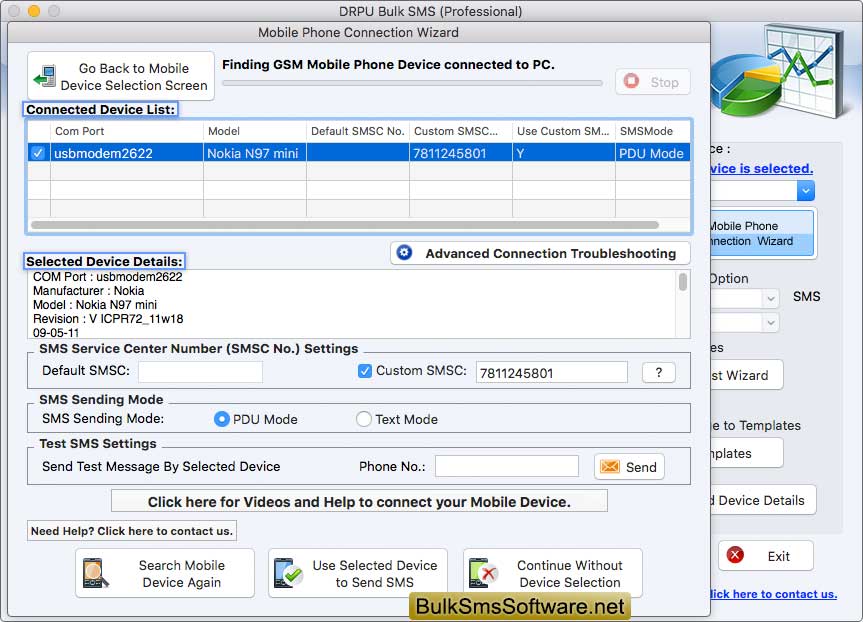Image resolution: width=863 pixels, height=622 pixels.
Task: Click the Model column header
Action: [255, 131]
